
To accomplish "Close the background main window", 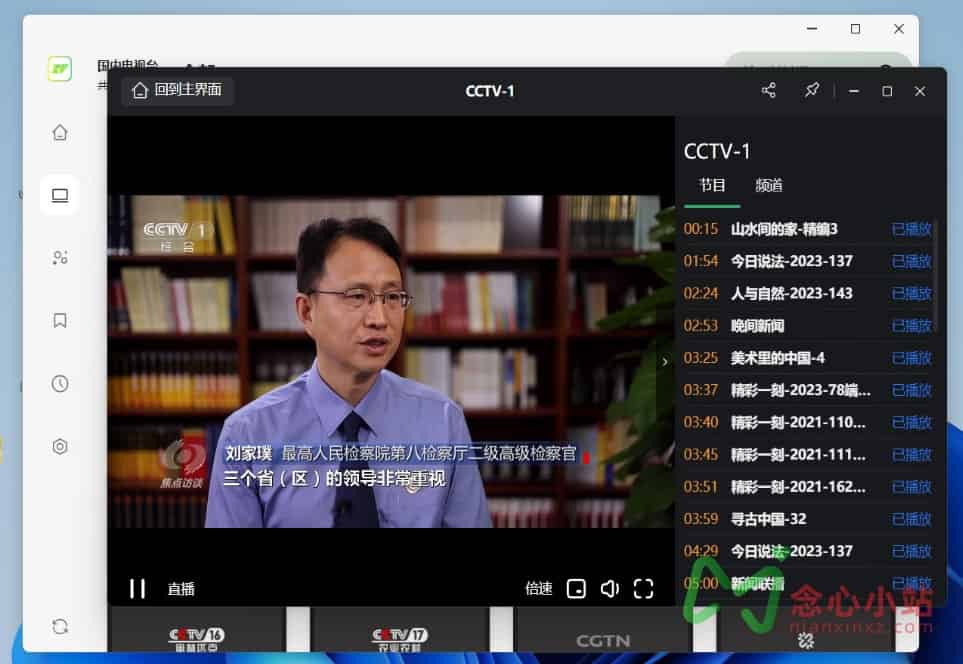I will (x=899, y=29).
